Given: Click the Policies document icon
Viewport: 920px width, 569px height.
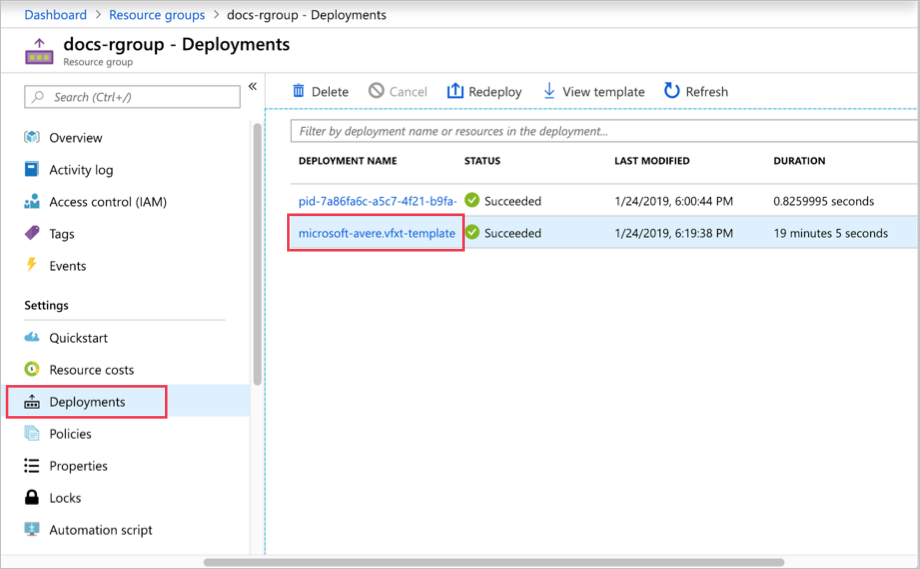Looking at the screenshot, I should coord(32,433).
